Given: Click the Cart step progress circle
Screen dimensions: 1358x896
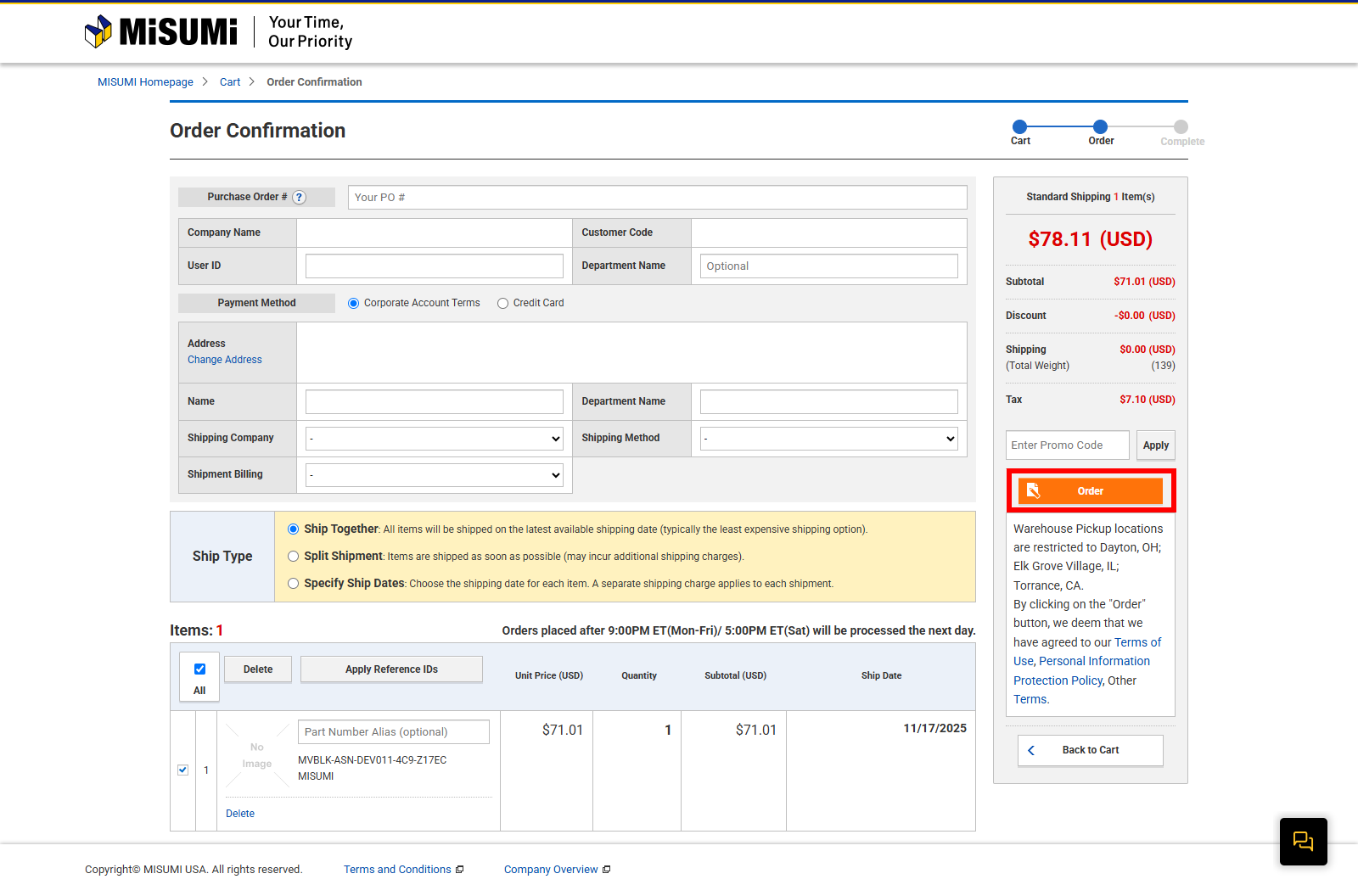Looking at the screenshot, I should 1020,127.
